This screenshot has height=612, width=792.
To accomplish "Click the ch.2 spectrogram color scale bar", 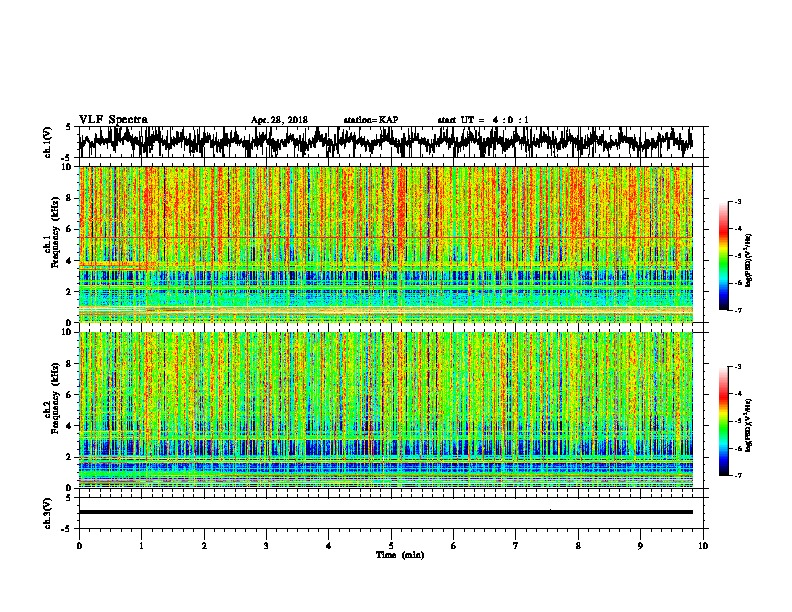I will (x=723, y=421).
